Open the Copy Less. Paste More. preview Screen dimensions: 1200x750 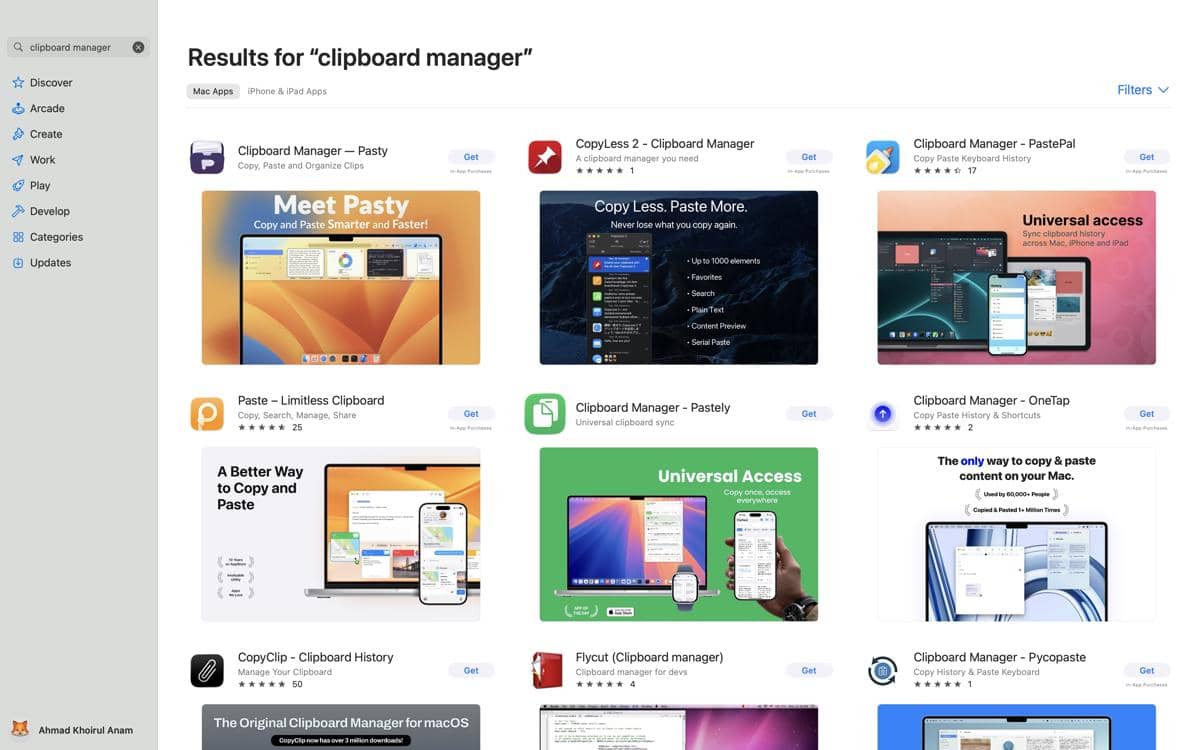[679, 278]
